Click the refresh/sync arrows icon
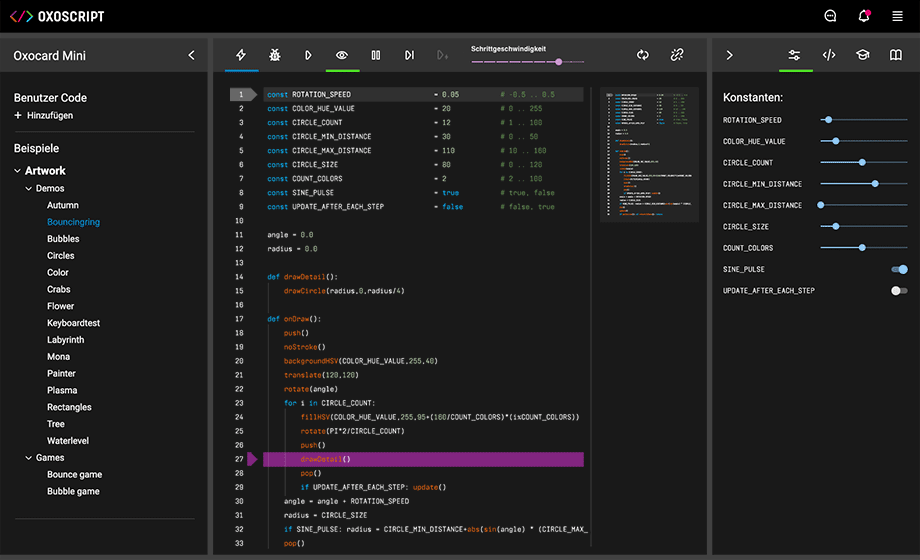Screen dimensions: 920x560 tap(643, 55)
